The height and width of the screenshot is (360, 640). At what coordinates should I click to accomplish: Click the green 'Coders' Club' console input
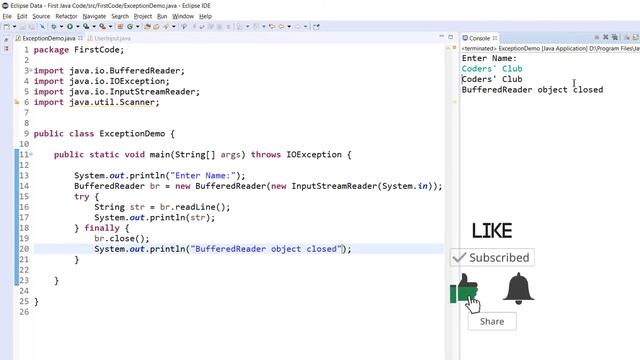[x=492, y=69]
